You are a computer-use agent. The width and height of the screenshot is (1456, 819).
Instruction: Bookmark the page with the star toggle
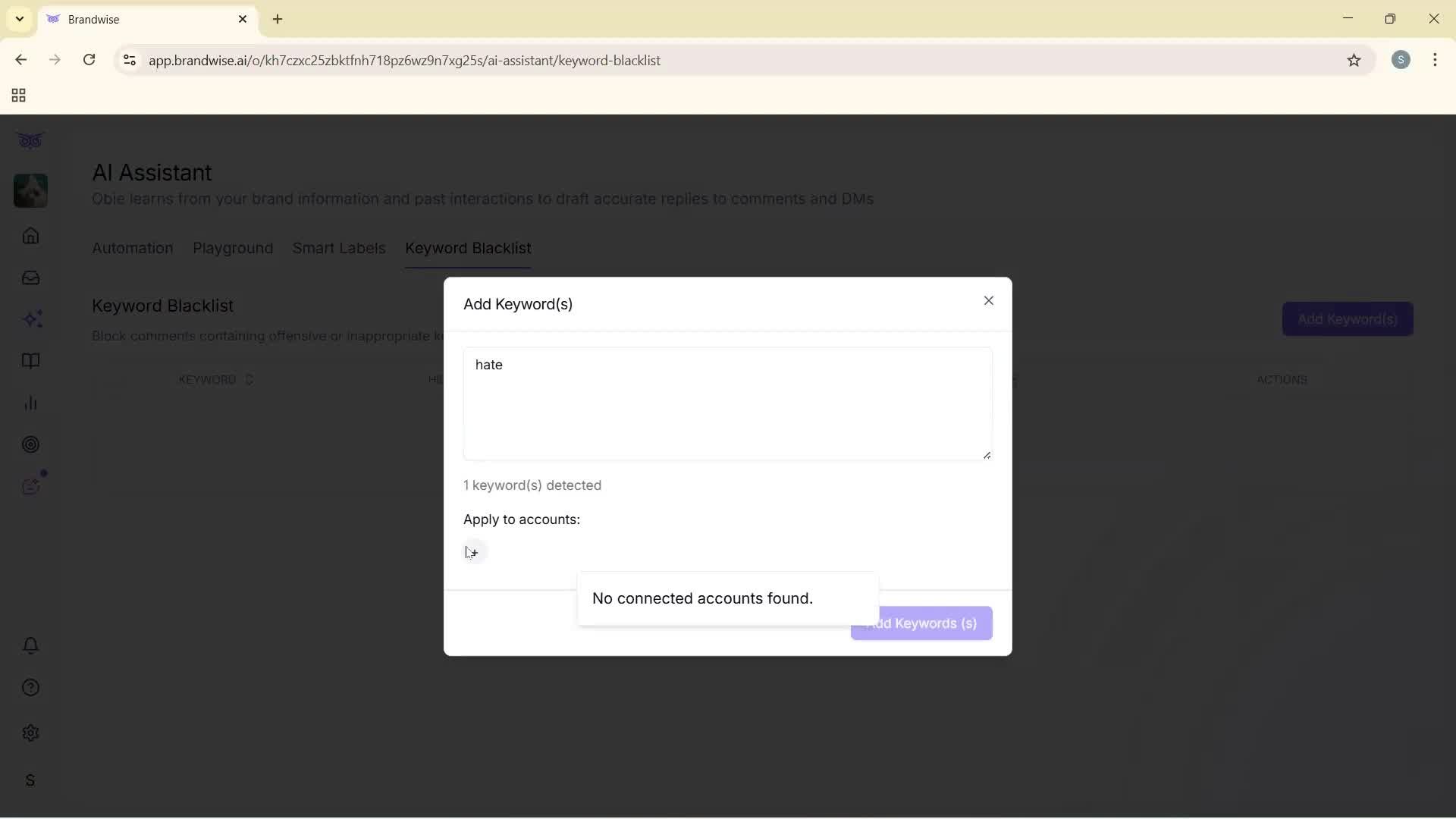(x=1354, y=61)
